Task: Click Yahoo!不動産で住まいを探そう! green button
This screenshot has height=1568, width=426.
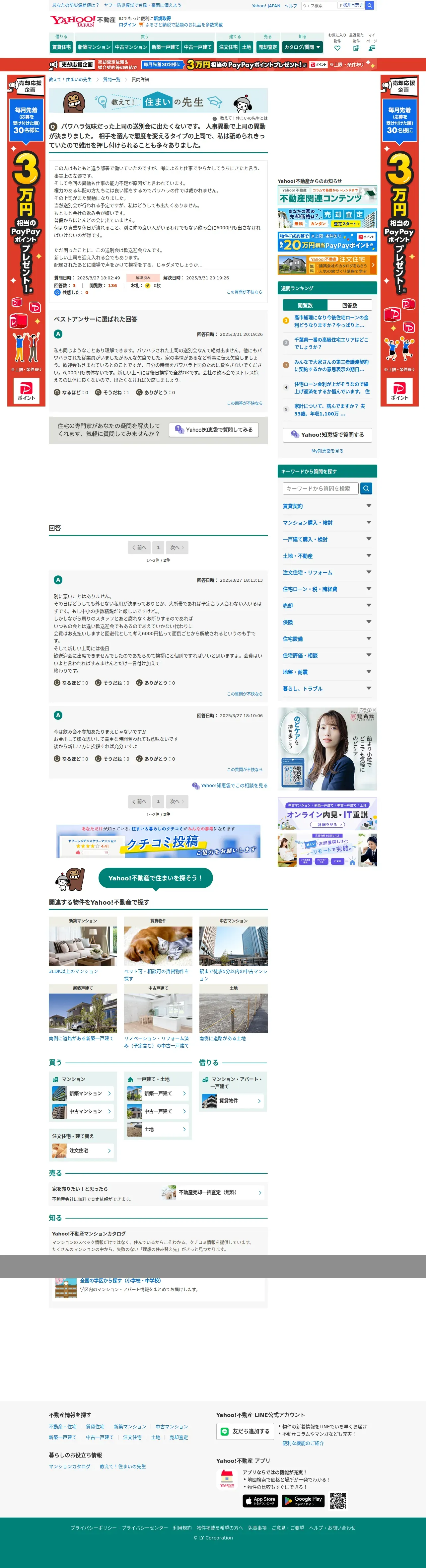Action: (155, 878)
